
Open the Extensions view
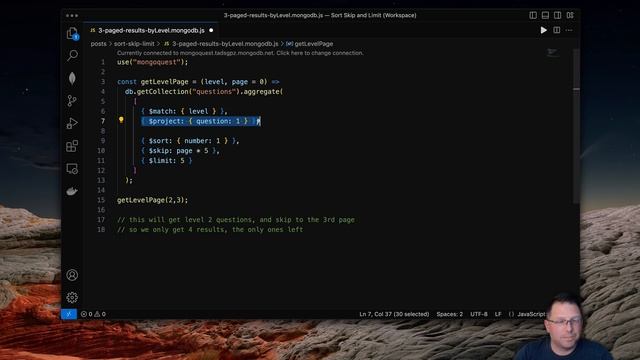(x=72, y=146)
